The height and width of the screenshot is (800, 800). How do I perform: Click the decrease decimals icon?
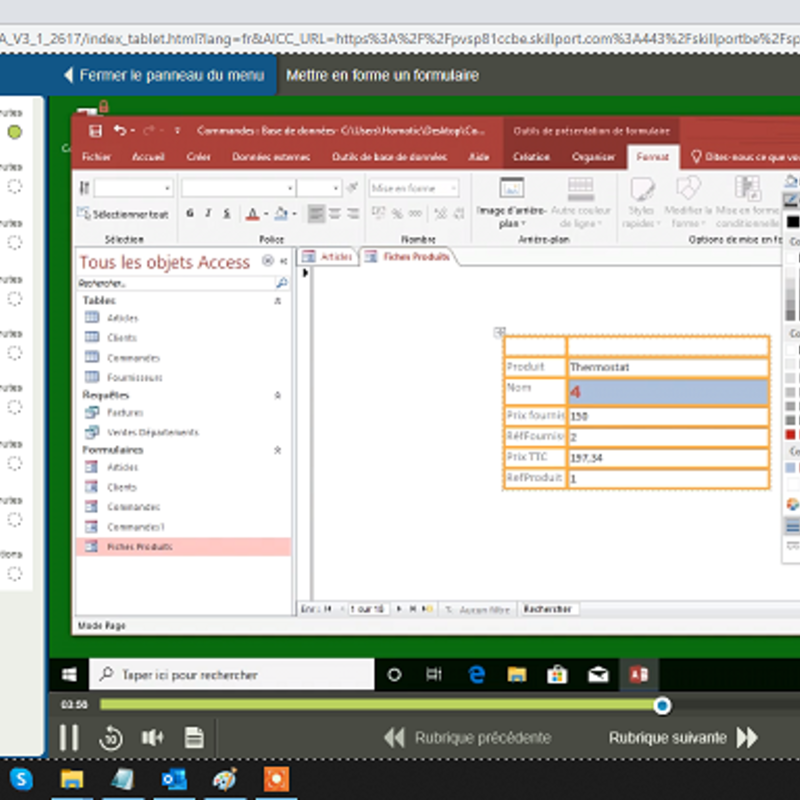(x=459, y=213)
